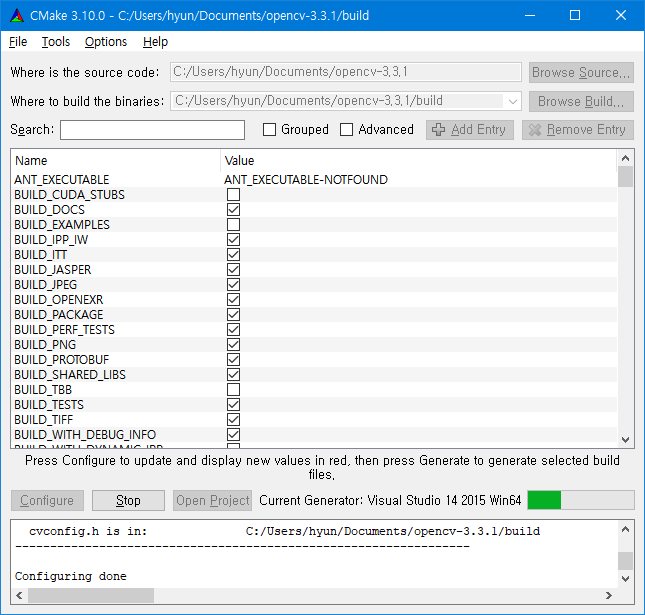Click the green progress bar
Image resolution: width=645 pixels, height=615 pixels.
pos(544,500)
